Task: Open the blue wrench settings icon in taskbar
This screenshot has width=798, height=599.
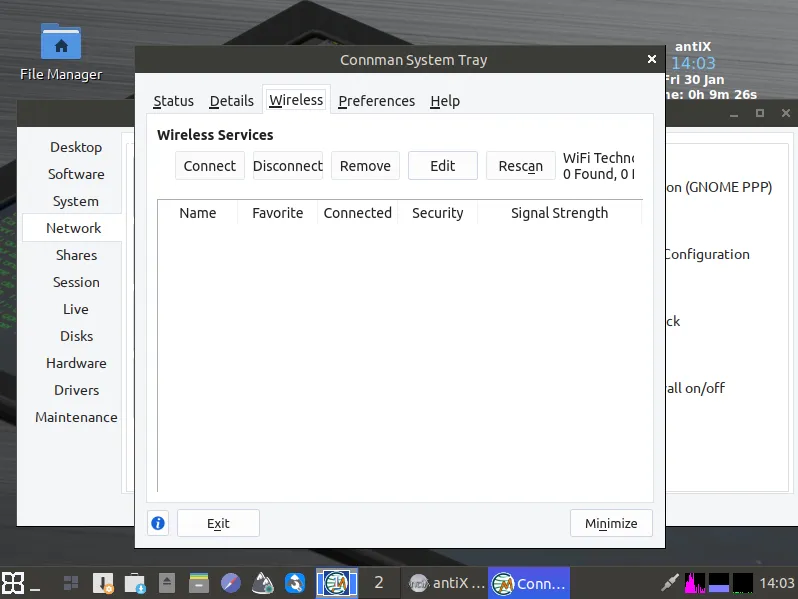Action: [295, 583]
